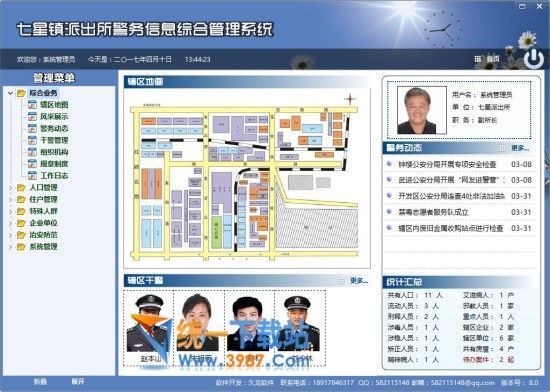Click 展开 button at bottom bar
This screenshot has height=392, width=550.
click(x=78, y=381)
